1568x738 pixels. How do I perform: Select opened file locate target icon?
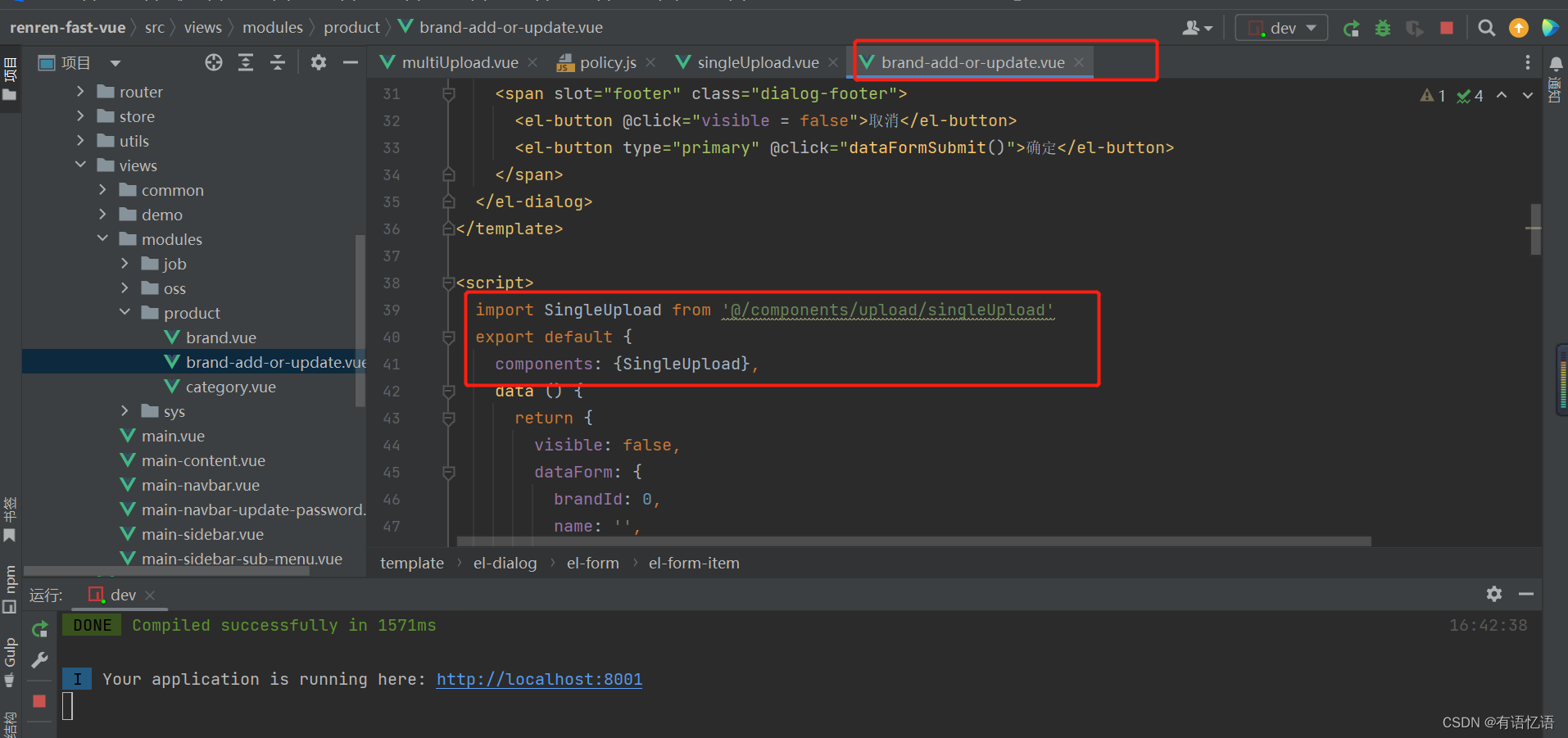pos(214,62)
